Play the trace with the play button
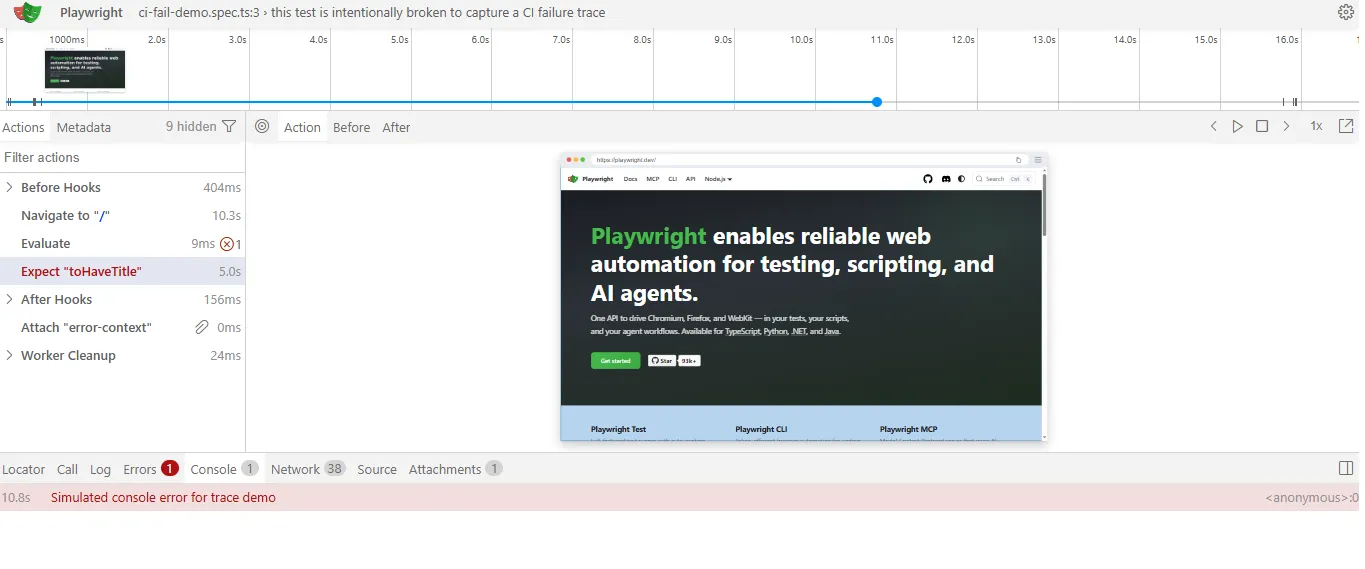Viewport: 1365px width, 569px height. click(x=1238, y=127)
